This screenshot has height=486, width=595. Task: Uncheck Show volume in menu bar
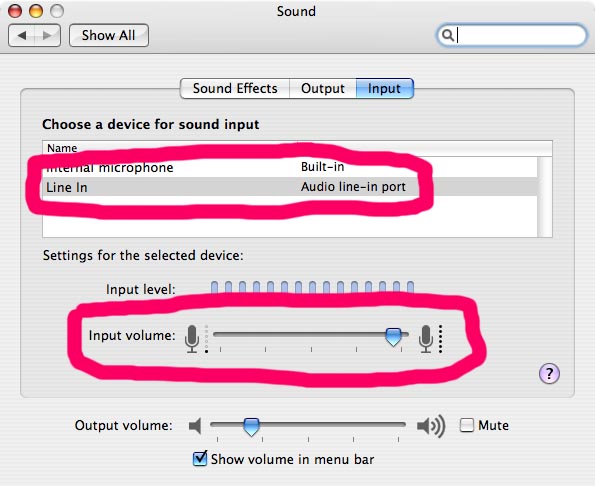coord(200,459)
